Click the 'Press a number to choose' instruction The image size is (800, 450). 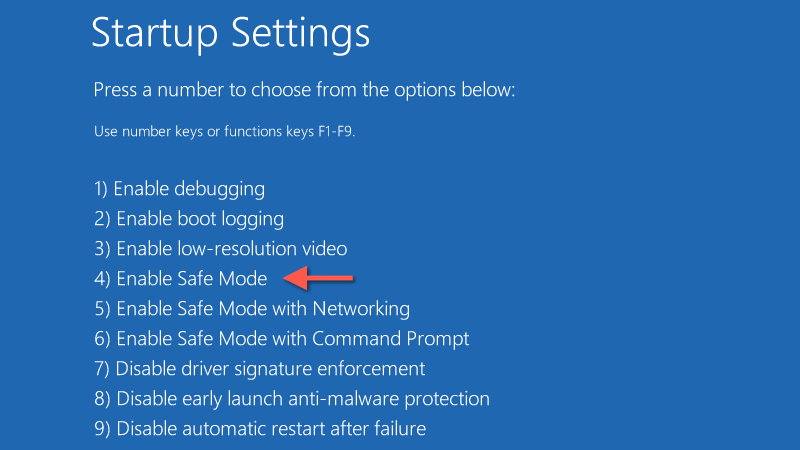click(304, 90)
